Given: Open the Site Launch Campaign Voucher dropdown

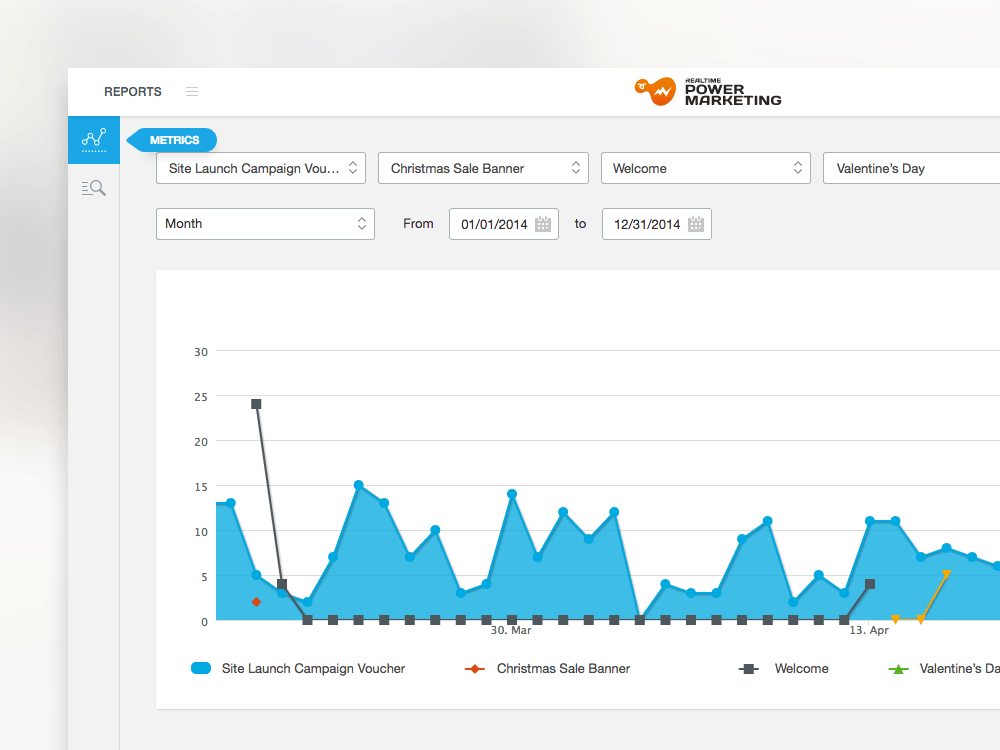Looking at the screenshot, I should click(261, 168).
